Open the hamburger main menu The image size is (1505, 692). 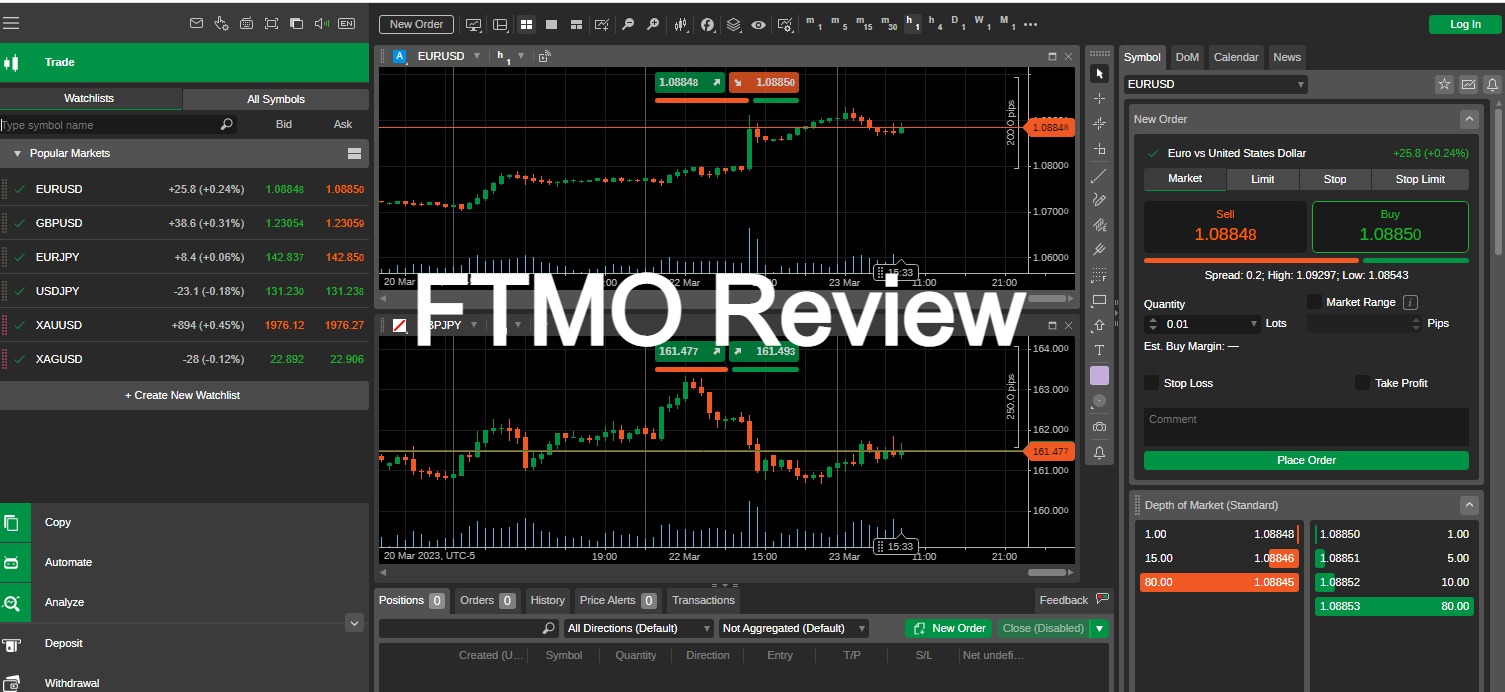(x=12, y=23)
